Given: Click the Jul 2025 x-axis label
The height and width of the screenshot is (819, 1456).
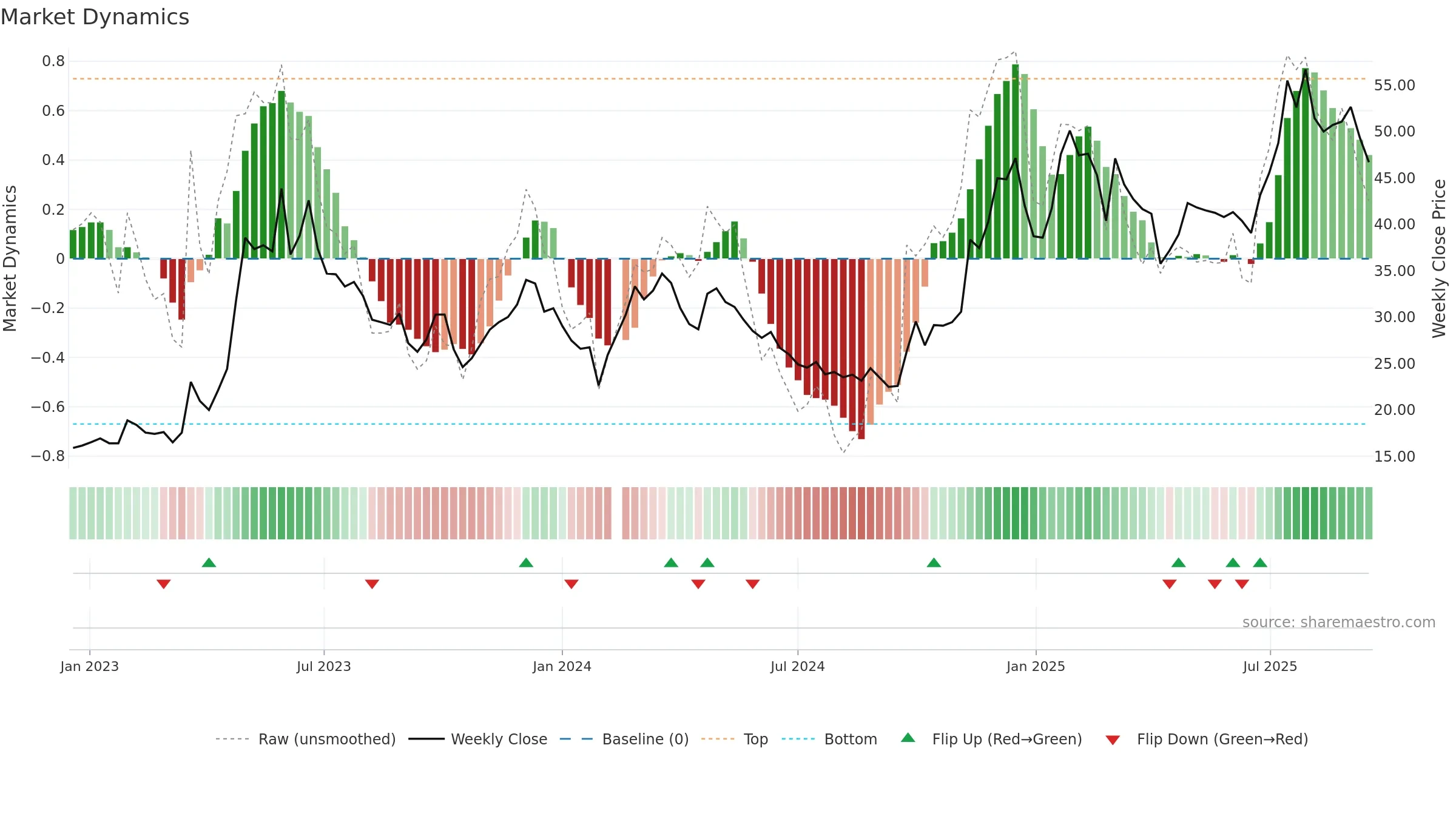Looking at the screenshot, I should [x=1270, y=666].
